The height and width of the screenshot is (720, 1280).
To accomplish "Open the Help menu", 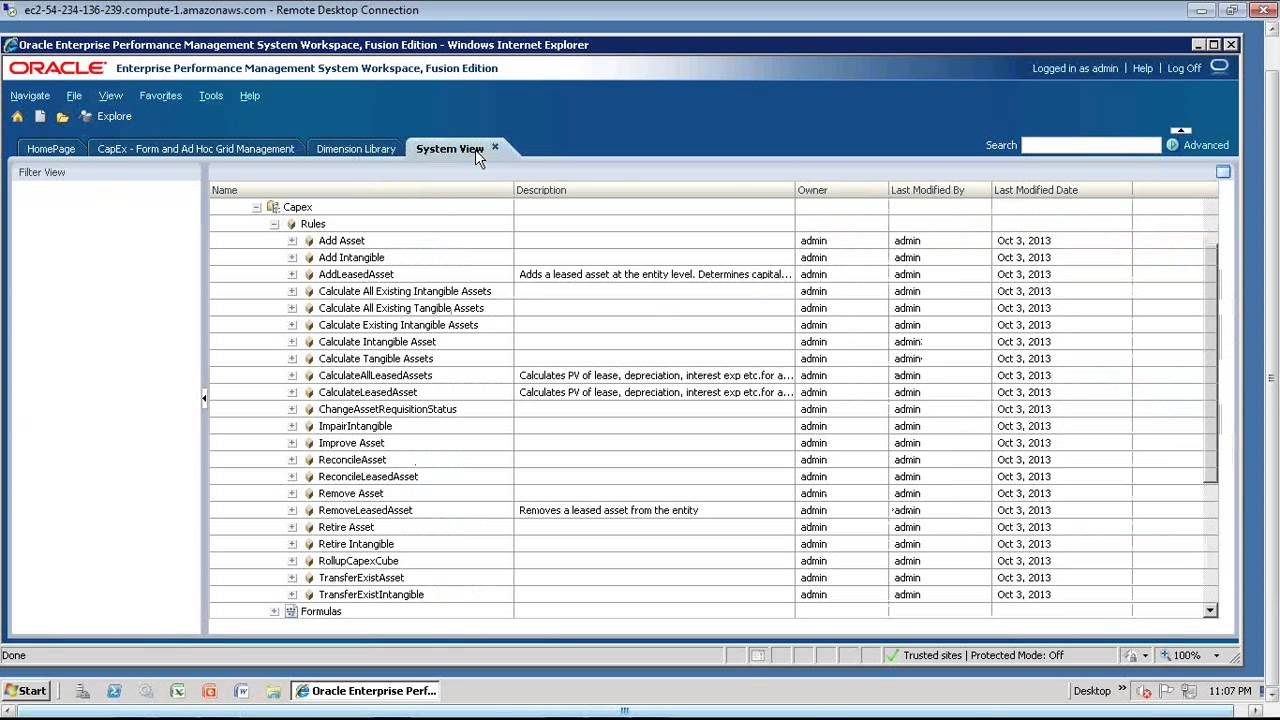I will (x=250, y=96).
